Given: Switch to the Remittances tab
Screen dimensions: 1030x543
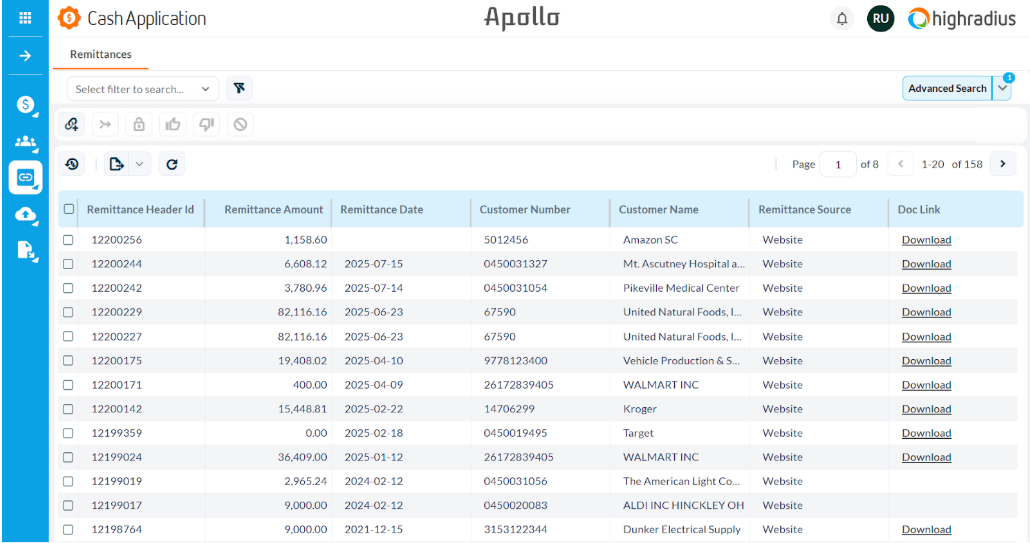Looking at the screenshot, I should click(x=101, y=54).
